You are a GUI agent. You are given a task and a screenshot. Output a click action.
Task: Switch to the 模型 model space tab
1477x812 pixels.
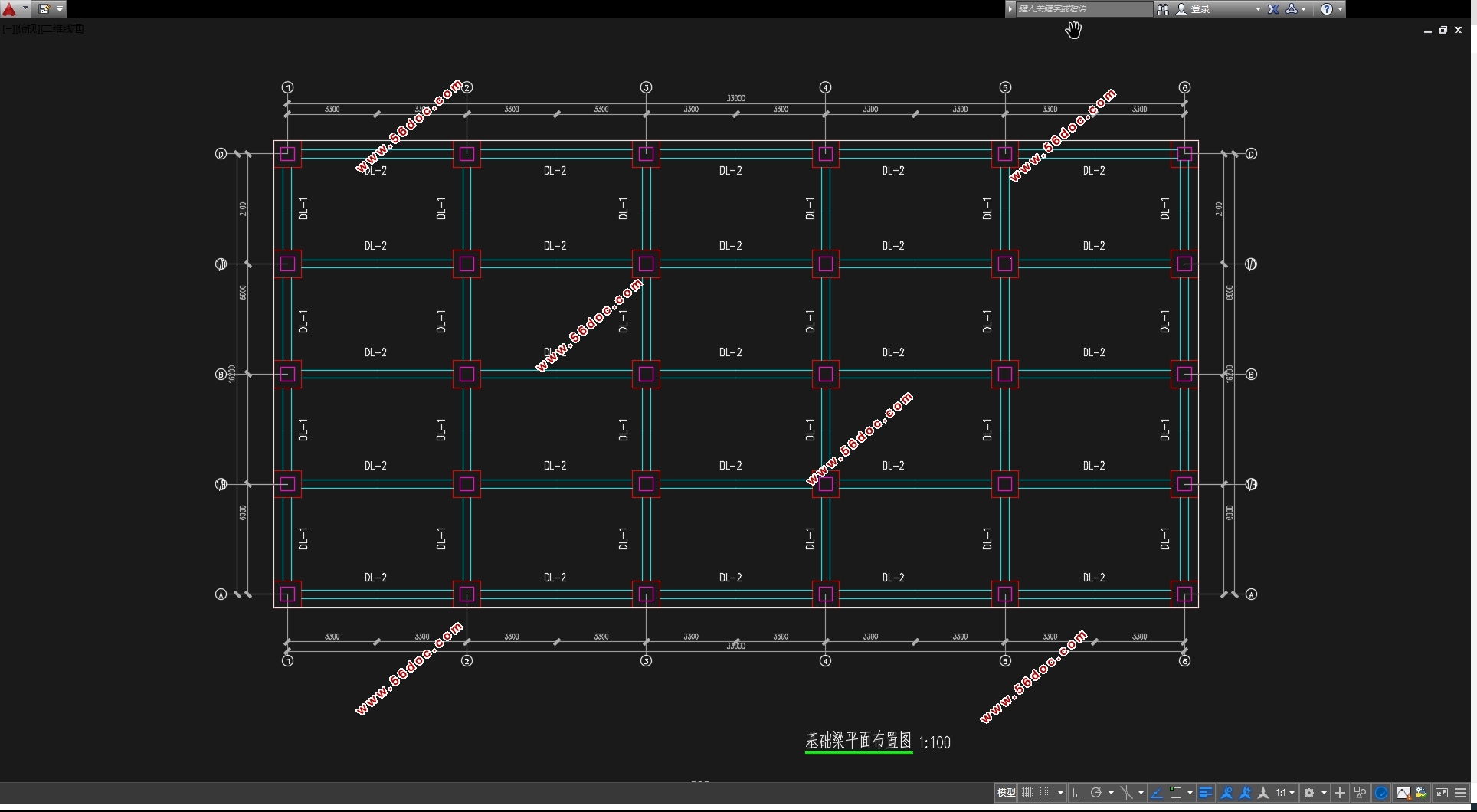pyautogui.click(x=1006, y=793)
